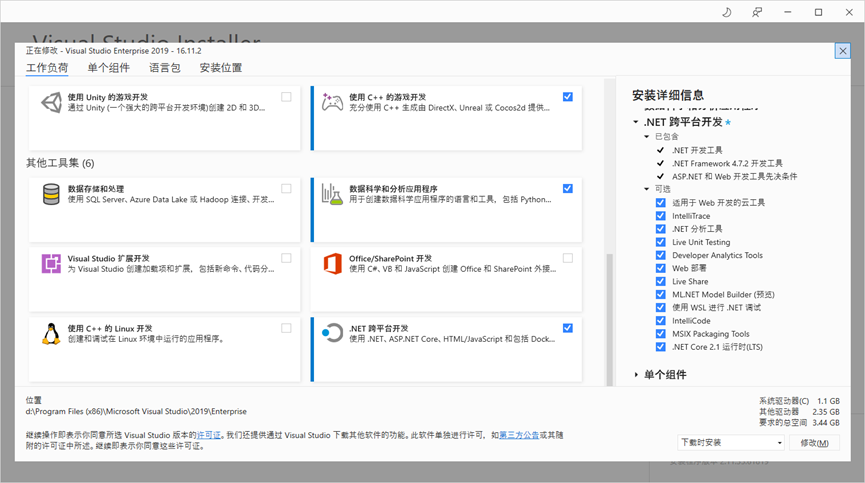Image resolution: width=865 pixels, height=483 pixels.
Task: Check the Linux development with C++ workload
Action: (286, 328)
